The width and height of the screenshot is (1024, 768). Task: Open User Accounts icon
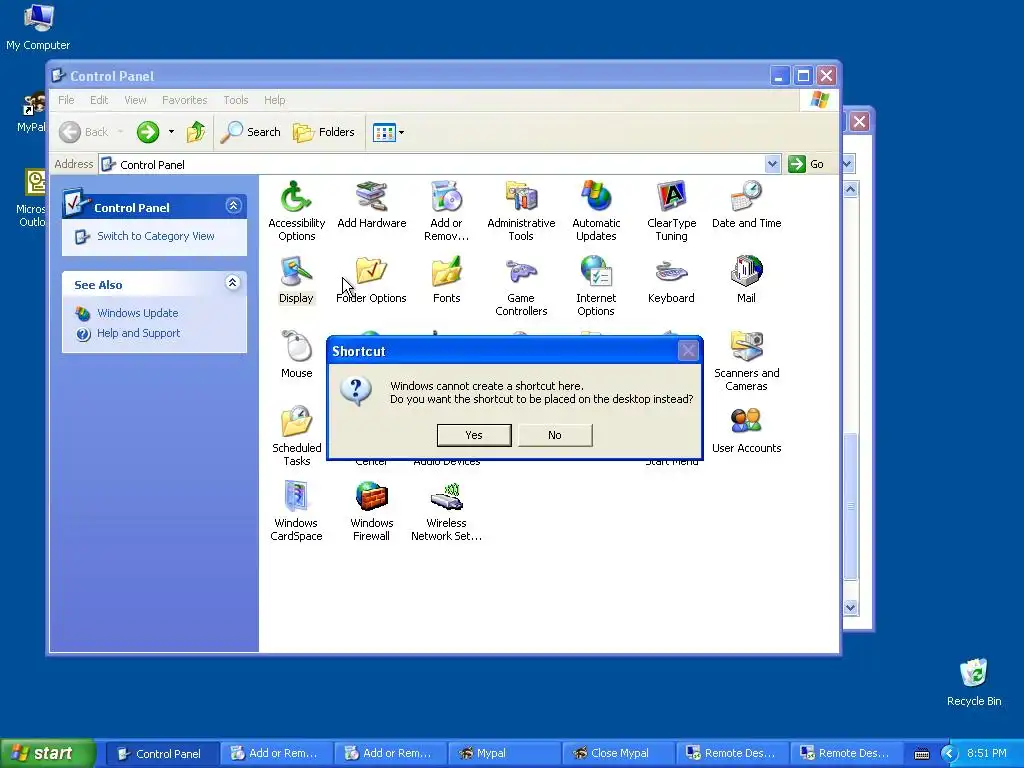pyautogui.click(x=746, y=430)
